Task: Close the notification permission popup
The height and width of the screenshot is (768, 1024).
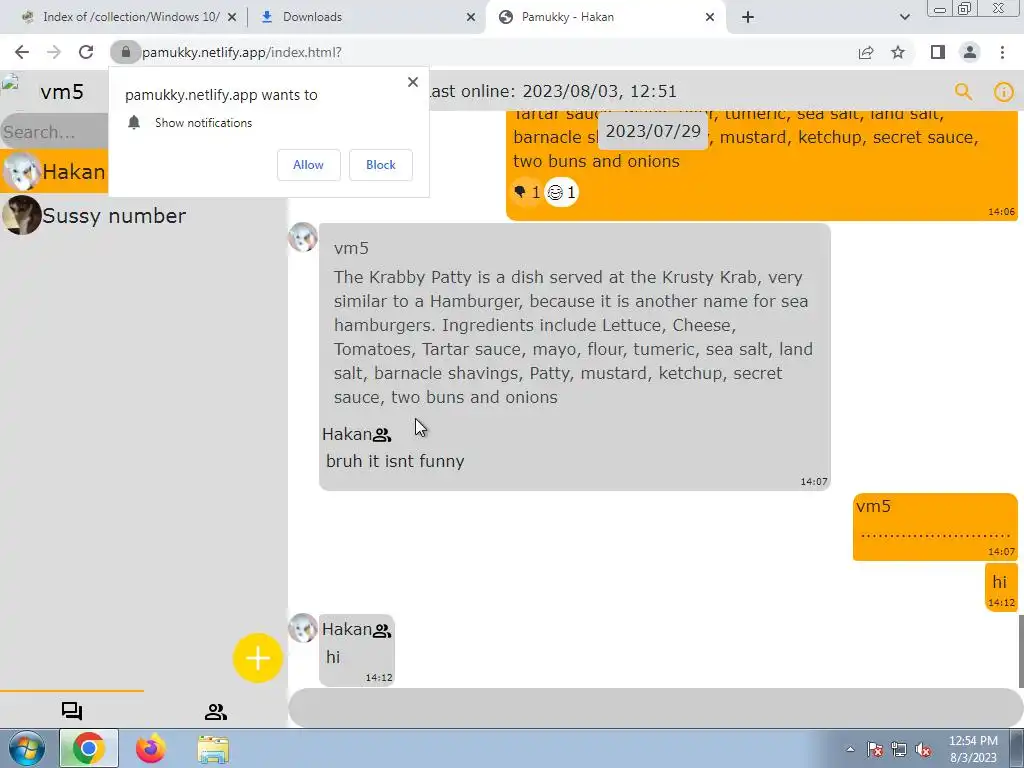Action: pyautogui.click(x=413, y=82)
